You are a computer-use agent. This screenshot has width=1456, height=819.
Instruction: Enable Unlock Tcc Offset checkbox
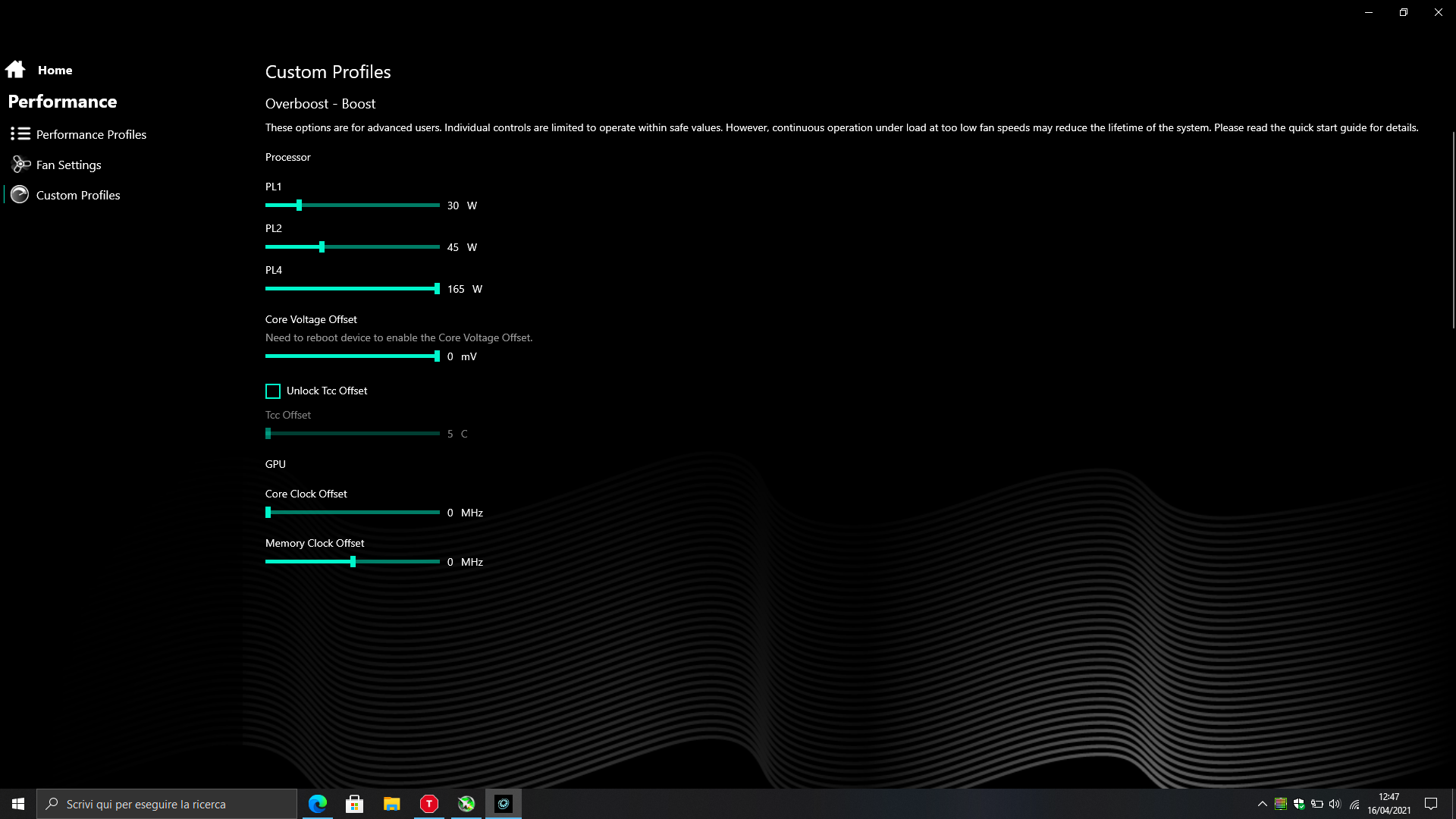[273, 391]
